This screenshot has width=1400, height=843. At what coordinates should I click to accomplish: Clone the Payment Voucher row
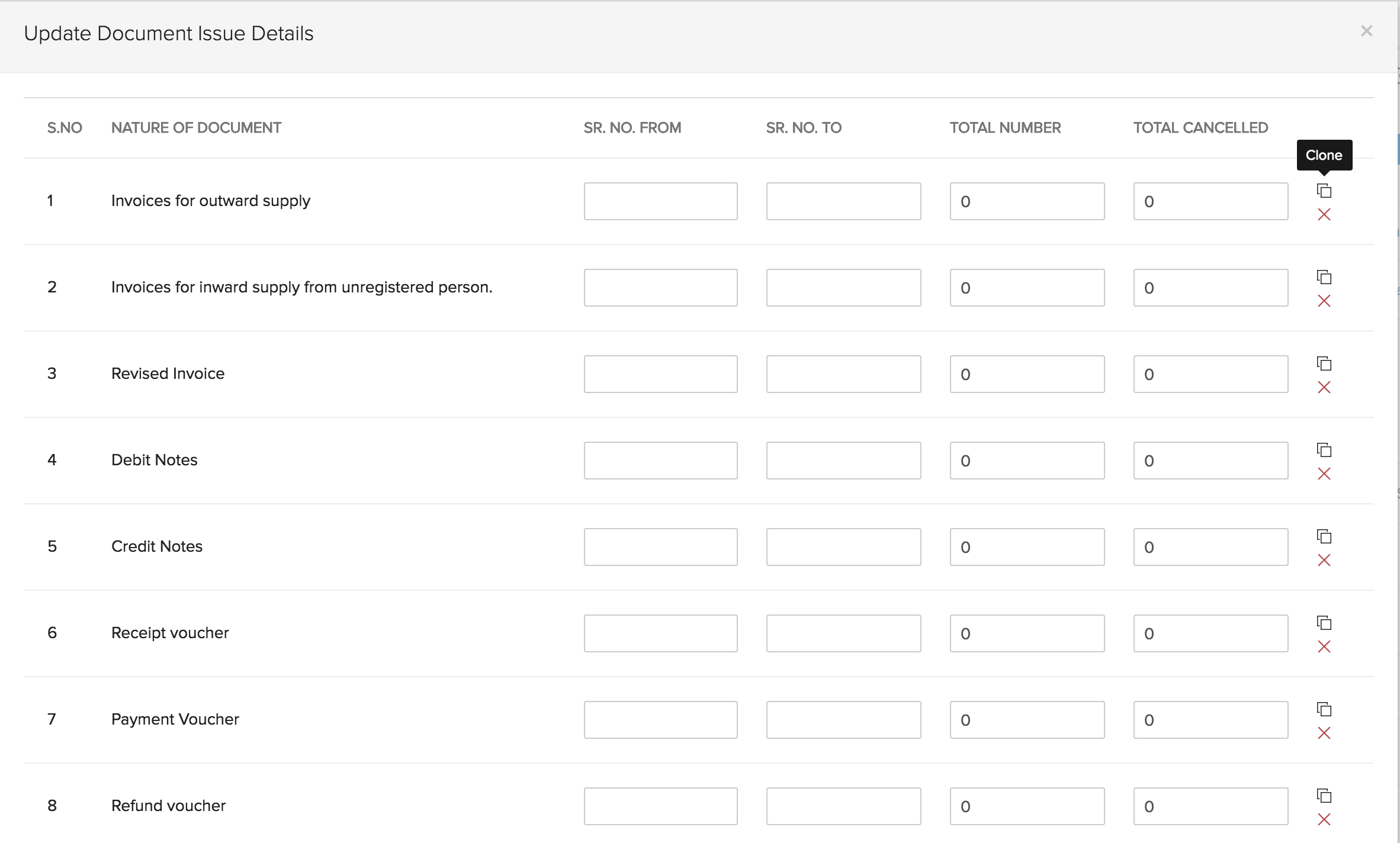(x=1324, y=709)
